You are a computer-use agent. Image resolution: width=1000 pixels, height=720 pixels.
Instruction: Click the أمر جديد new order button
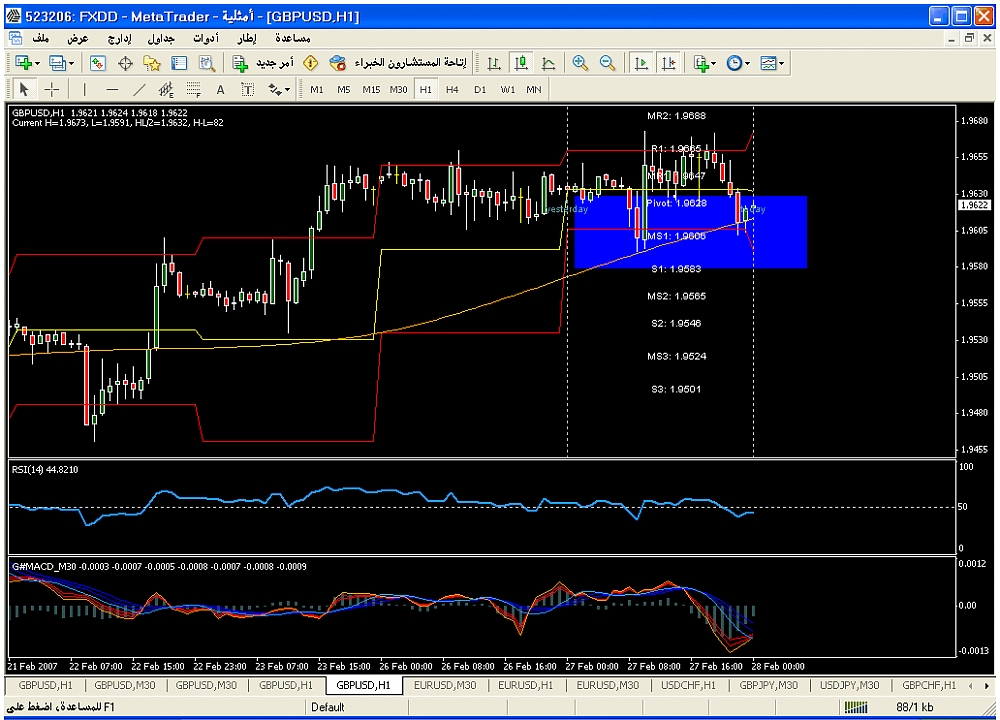pos(263,63)
